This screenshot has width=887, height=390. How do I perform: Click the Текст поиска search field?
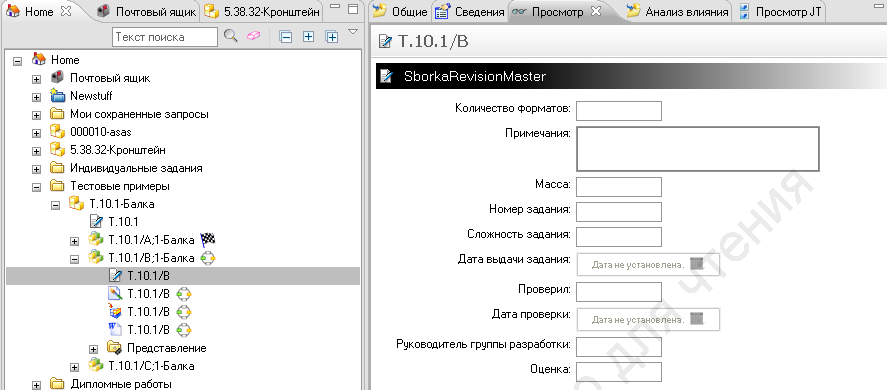tap(165, 37)
